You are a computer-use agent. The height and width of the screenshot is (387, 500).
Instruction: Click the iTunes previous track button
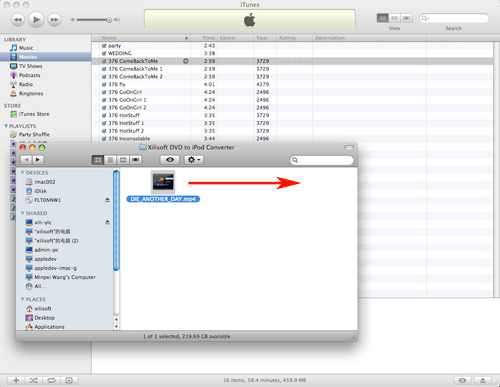coord(18,20)
